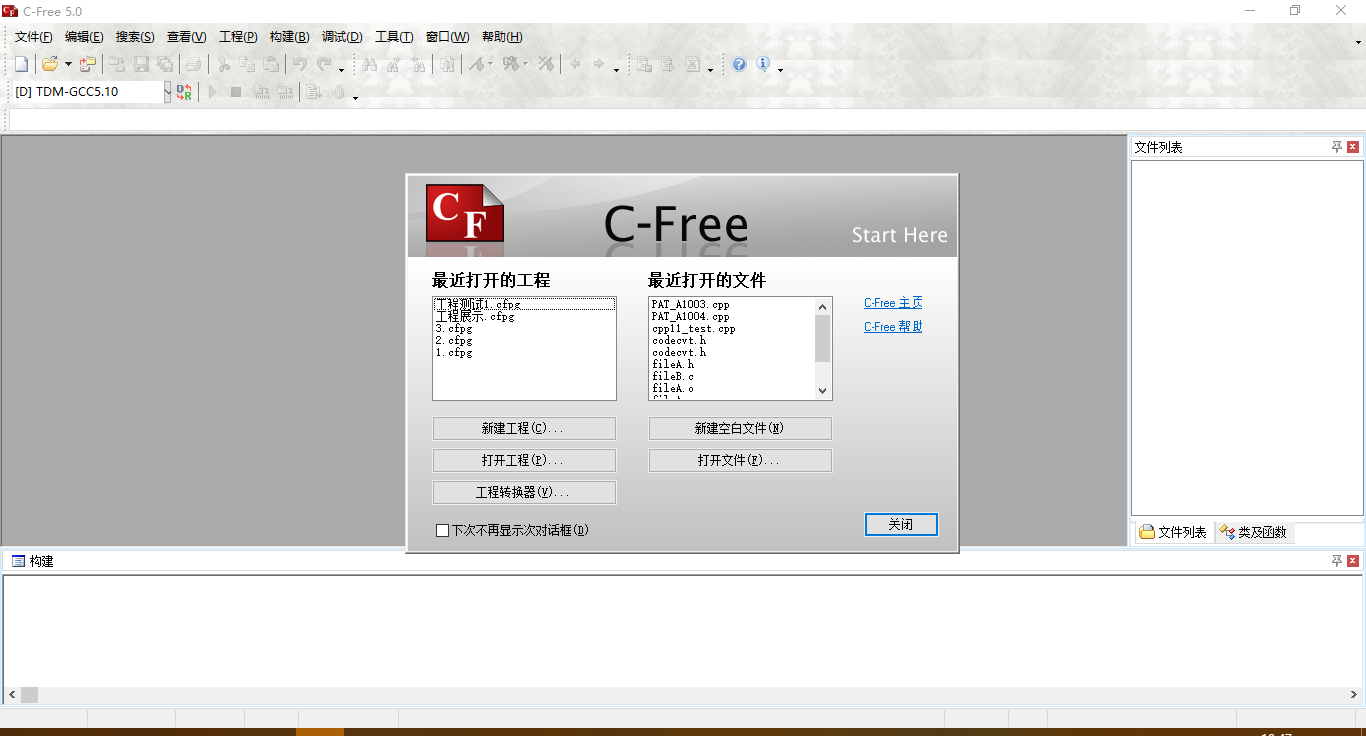Click the Open File folder icon
Screen dimensions: 1366x736
49,64
